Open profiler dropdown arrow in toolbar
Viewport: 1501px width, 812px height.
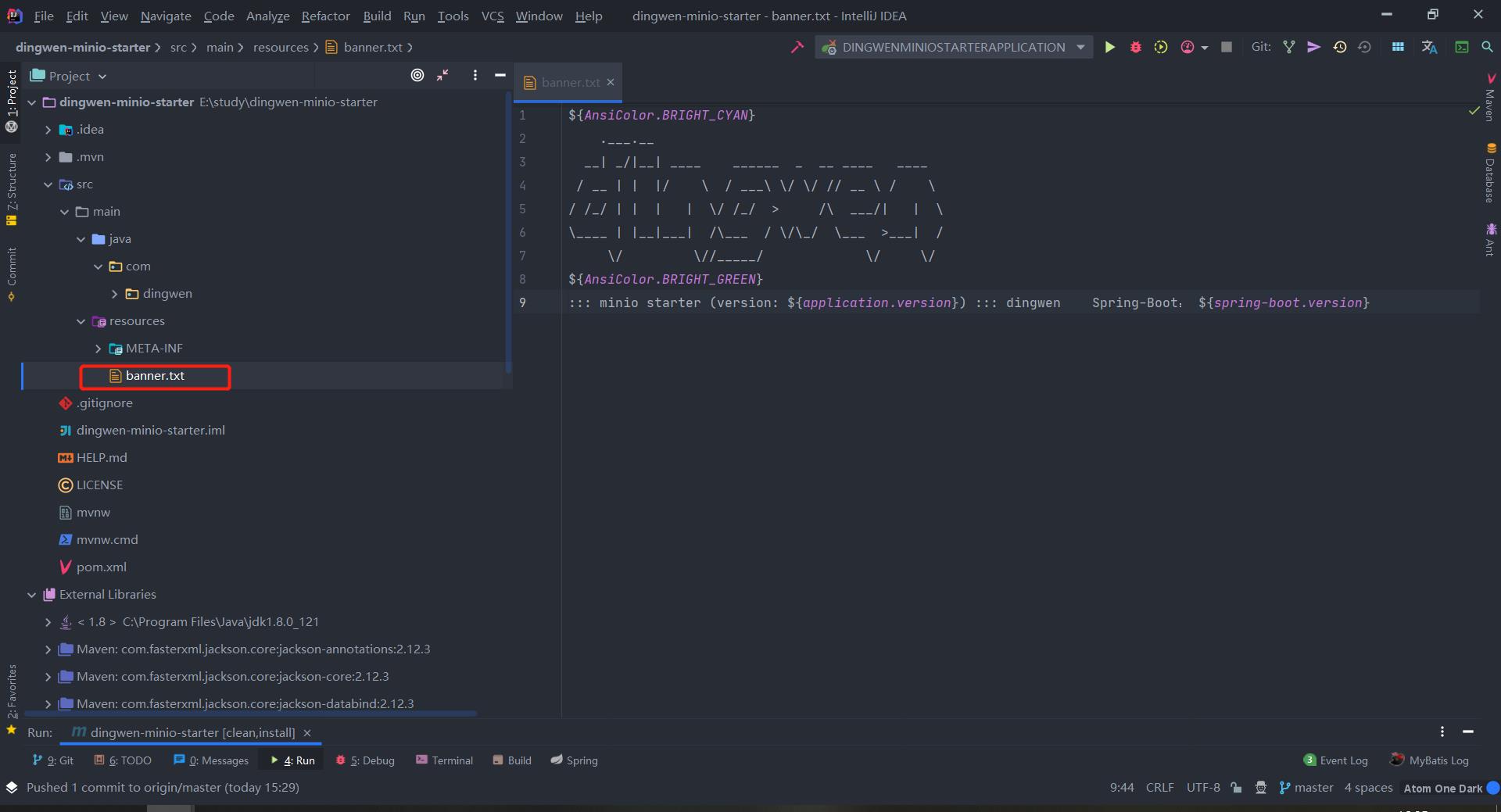(1205, 48)
